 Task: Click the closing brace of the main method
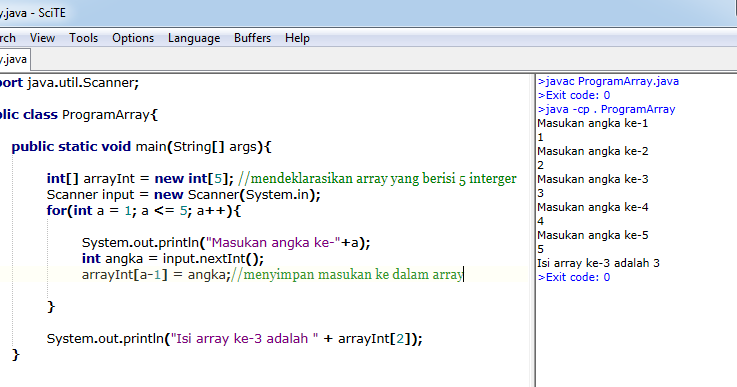click(16, 355)
